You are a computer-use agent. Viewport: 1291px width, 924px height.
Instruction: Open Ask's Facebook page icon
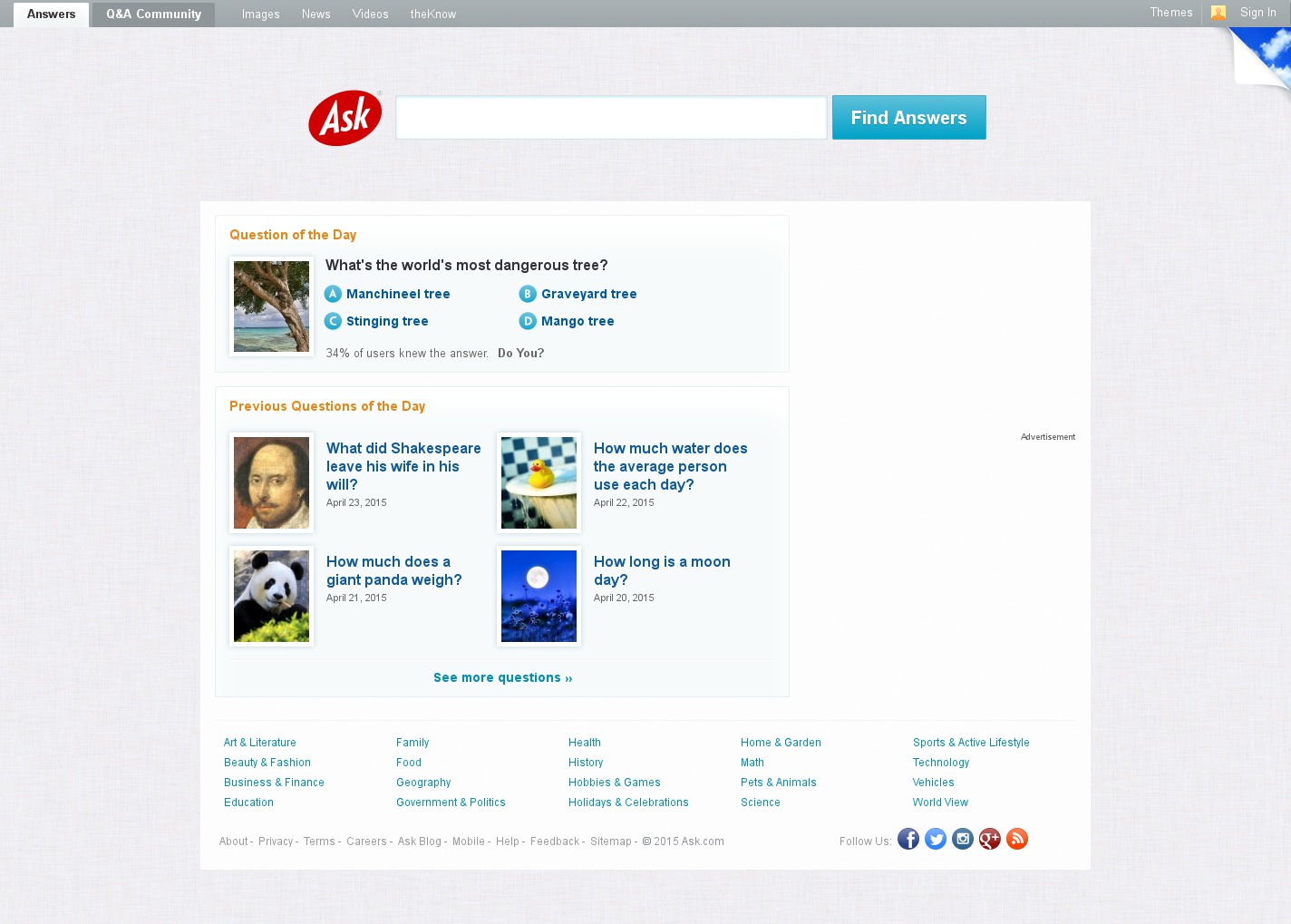click(908, 839)
